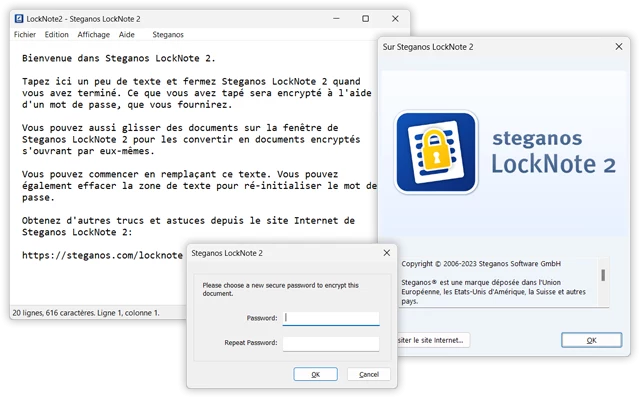Click Cancel in the password dialog
The width and height of the screenshot is (640, 398).
tap(369, 374)
